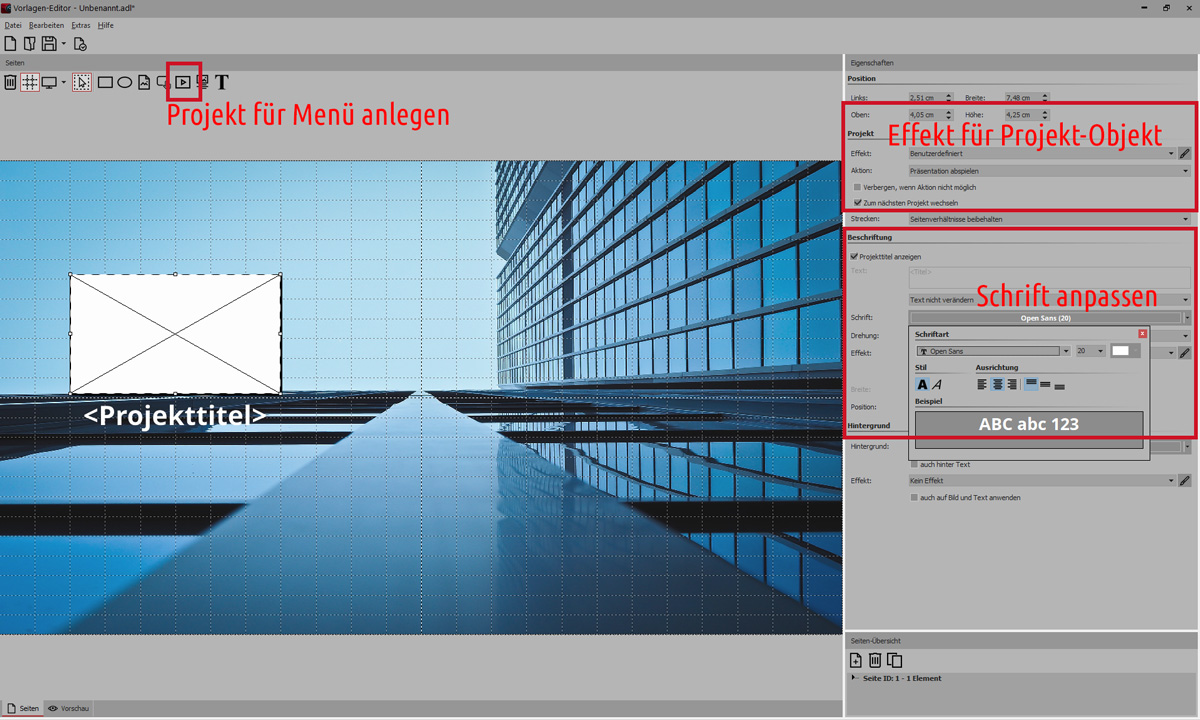Toggle the grid display icon
Image resolution: width=1200 pixels, height=720 pixels.
pos(30,82)
